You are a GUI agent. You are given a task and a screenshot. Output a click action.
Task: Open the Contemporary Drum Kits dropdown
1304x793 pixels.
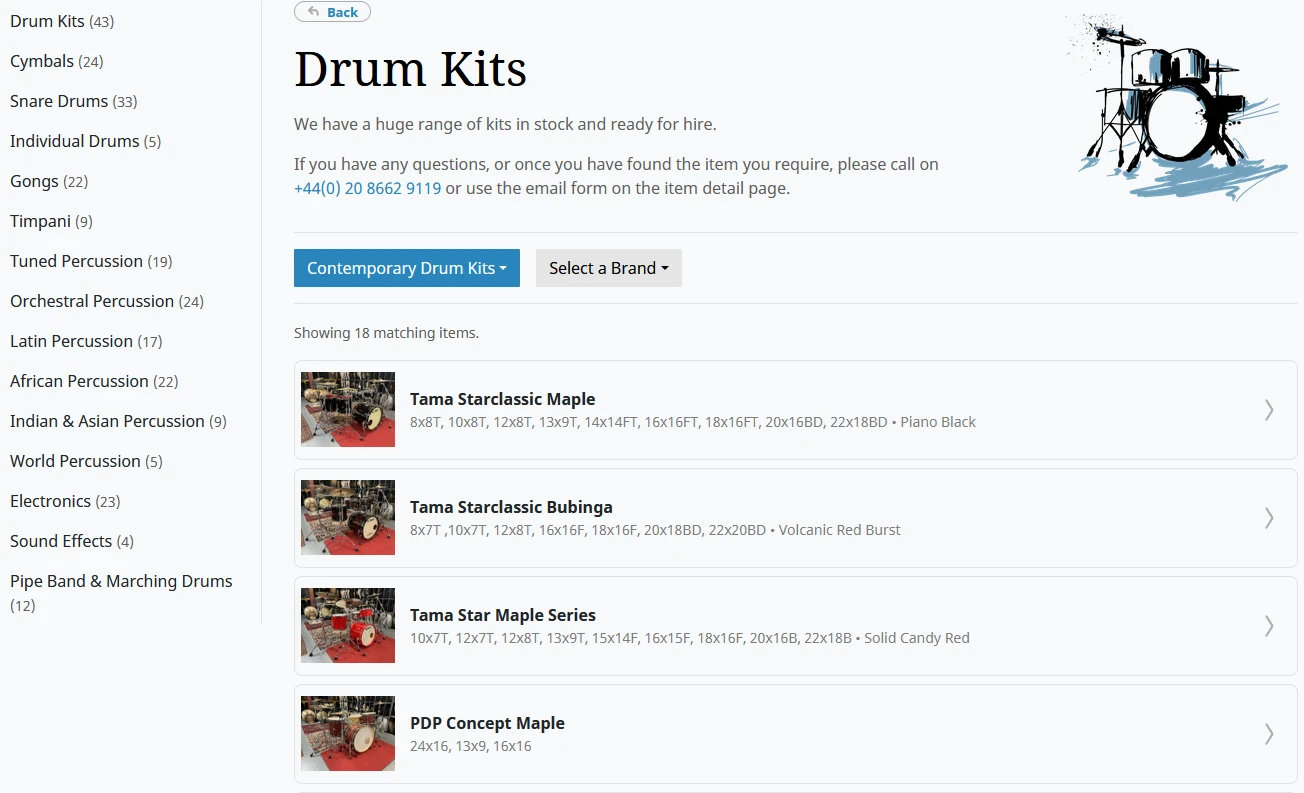click(x=406, y=267)
